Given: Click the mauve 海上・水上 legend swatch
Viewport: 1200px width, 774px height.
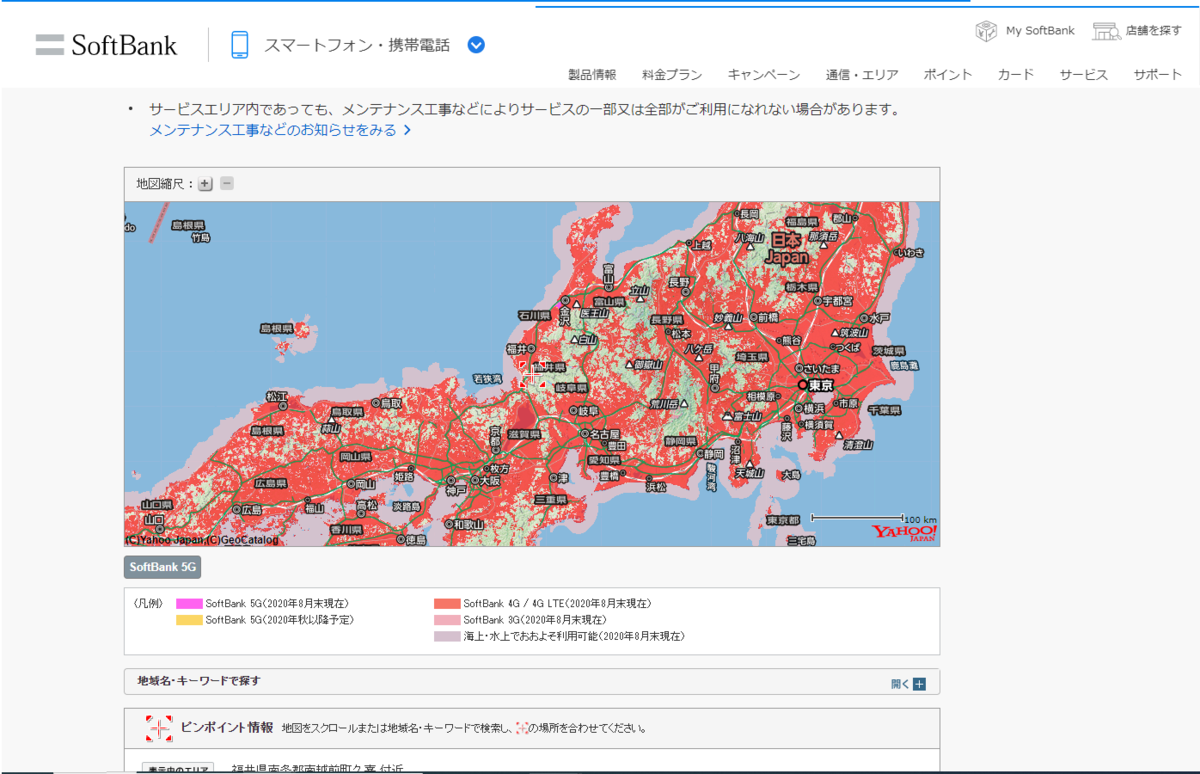Looking at the screenshot, I should [x=447, y=636].
